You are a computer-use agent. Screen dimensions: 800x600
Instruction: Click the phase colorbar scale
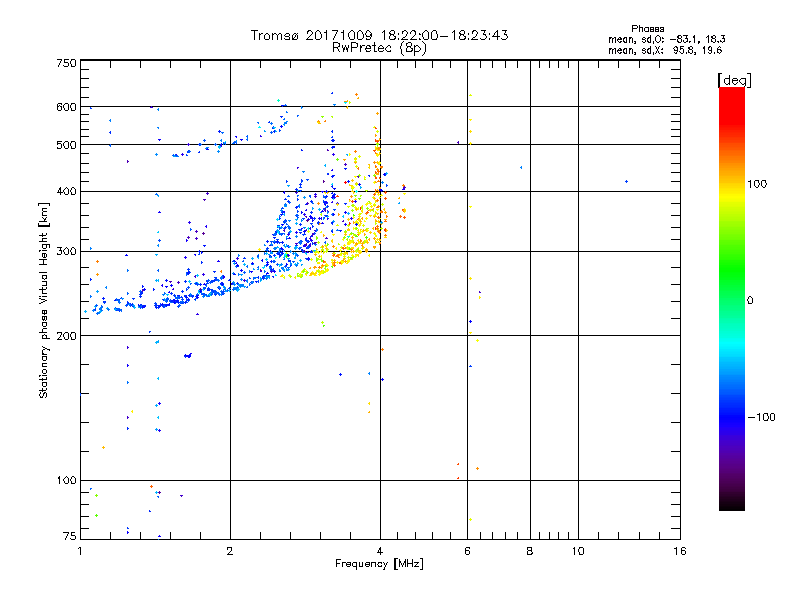tap(732, 298)
